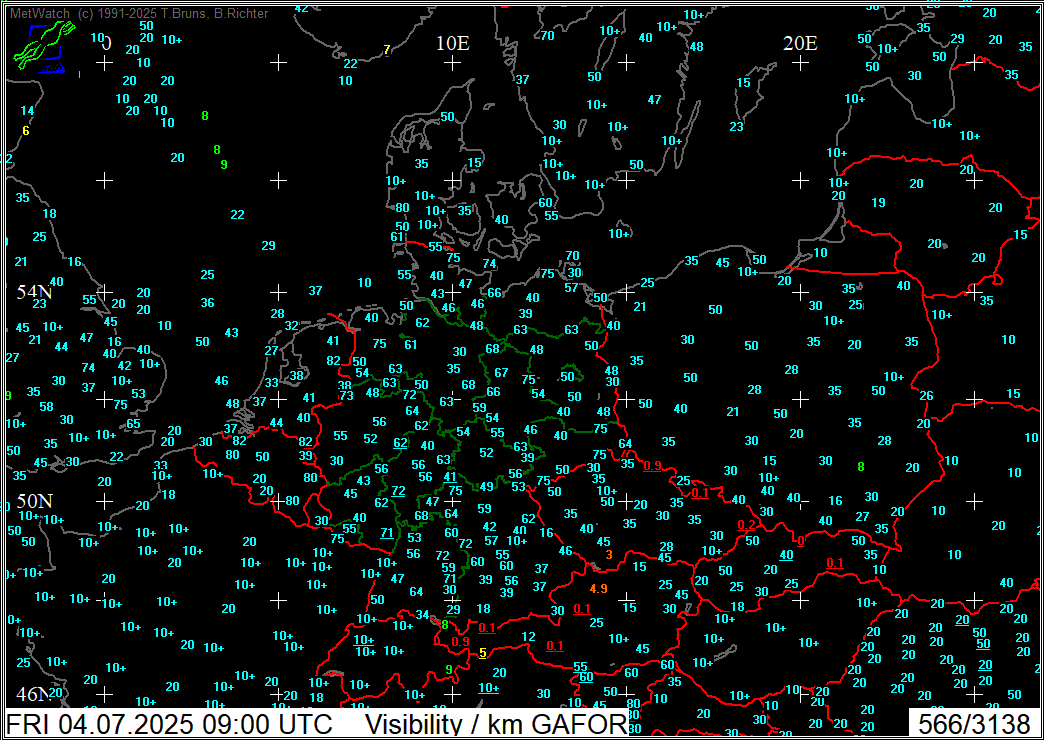Select the red '0.9' without underline
Screen dimensions: 1044x740
pos(461,641)
